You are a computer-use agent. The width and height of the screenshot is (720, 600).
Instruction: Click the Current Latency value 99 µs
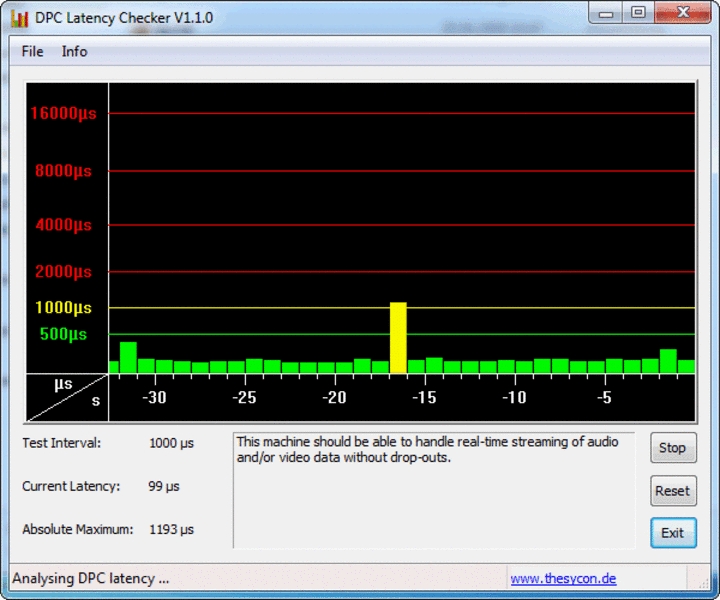coord(163,486)
